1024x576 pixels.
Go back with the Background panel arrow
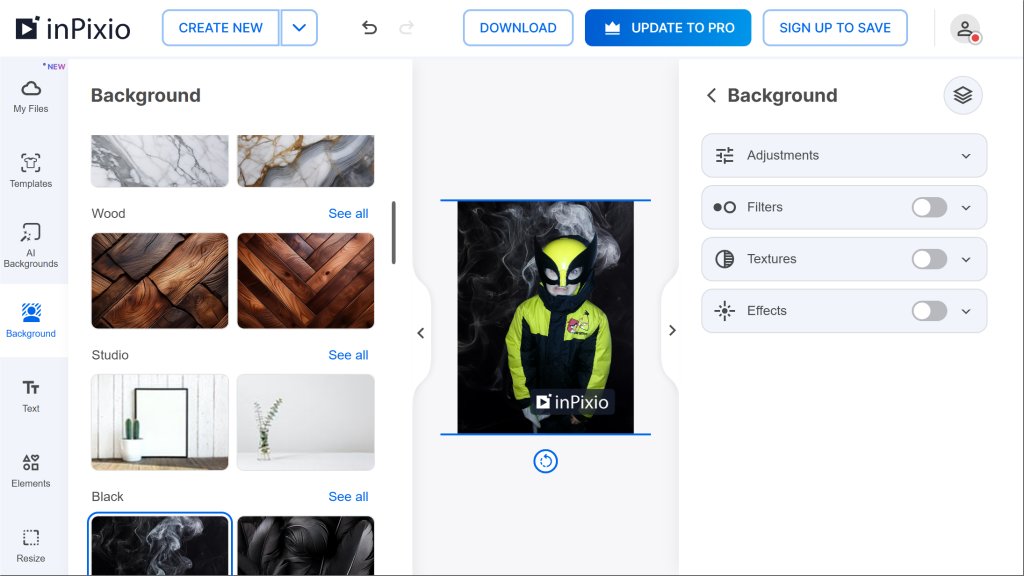(712, 95)
